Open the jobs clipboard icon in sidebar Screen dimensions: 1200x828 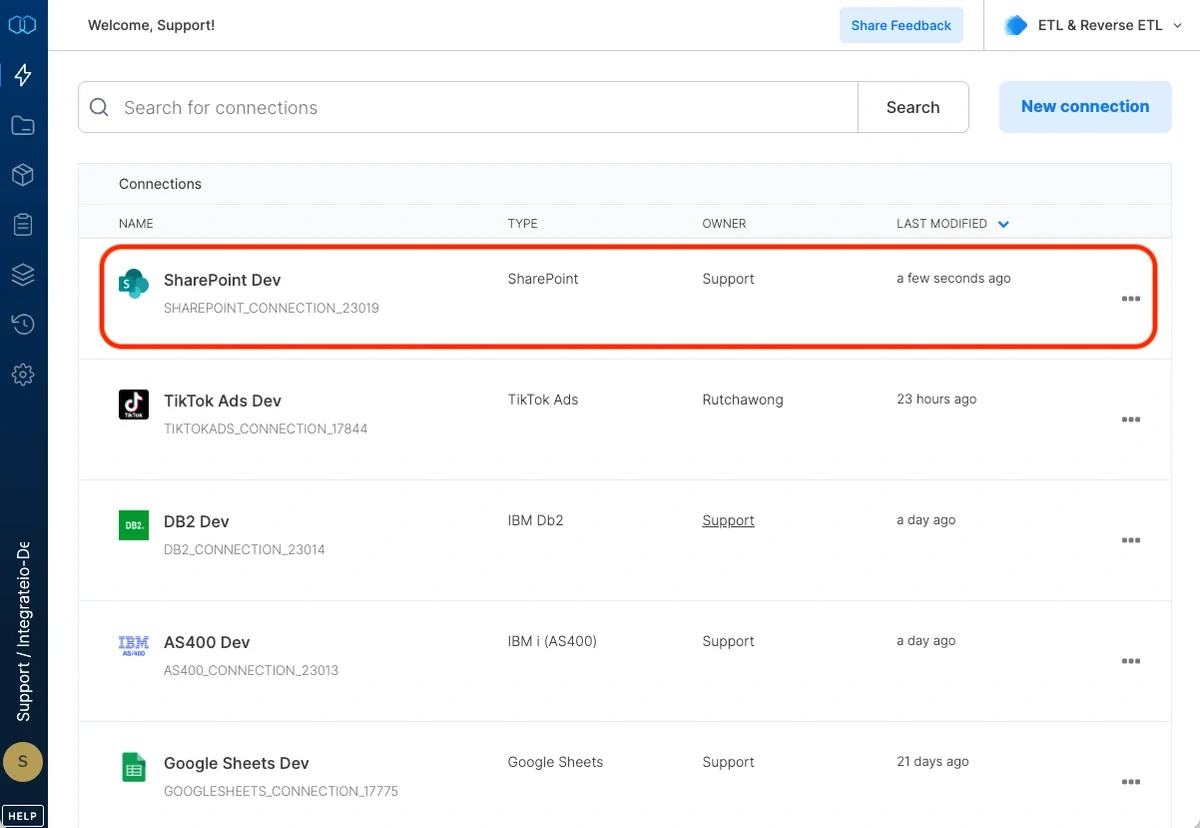(x=22, y=224)
